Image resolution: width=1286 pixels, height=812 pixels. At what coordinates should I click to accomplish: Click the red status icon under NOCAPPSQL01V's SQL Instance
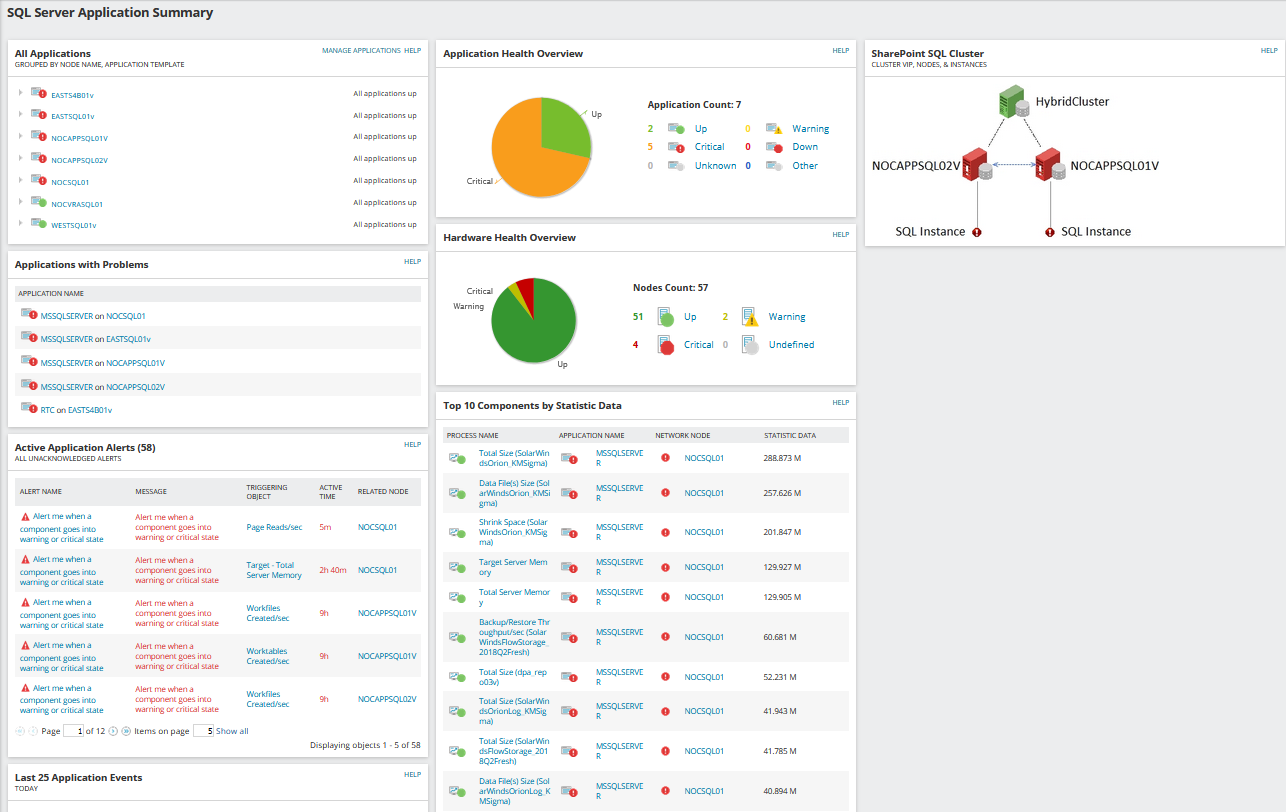pos(1050,232)
